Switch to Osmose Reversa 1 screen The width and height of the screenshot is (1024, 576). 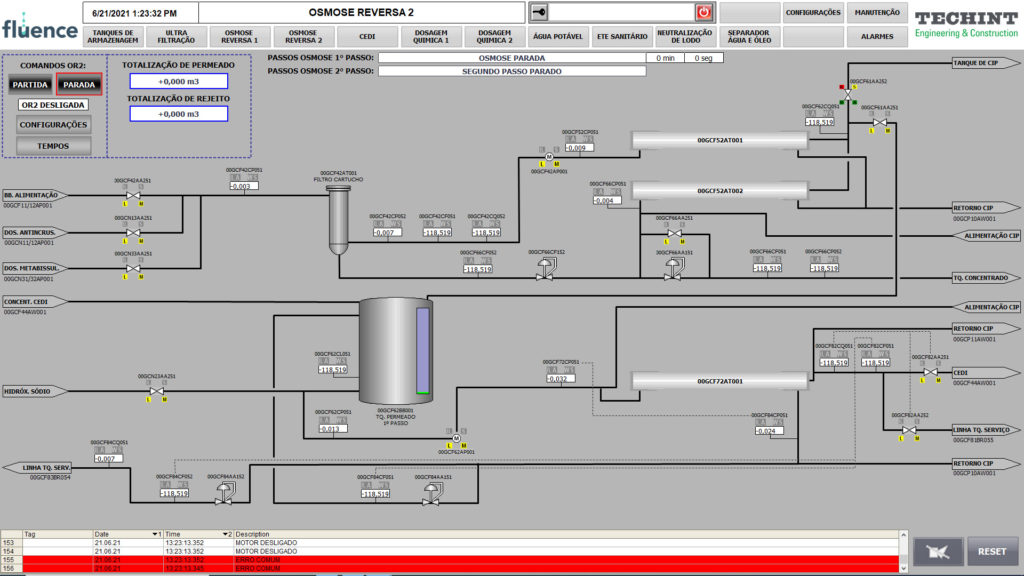[x=240, y=37]
